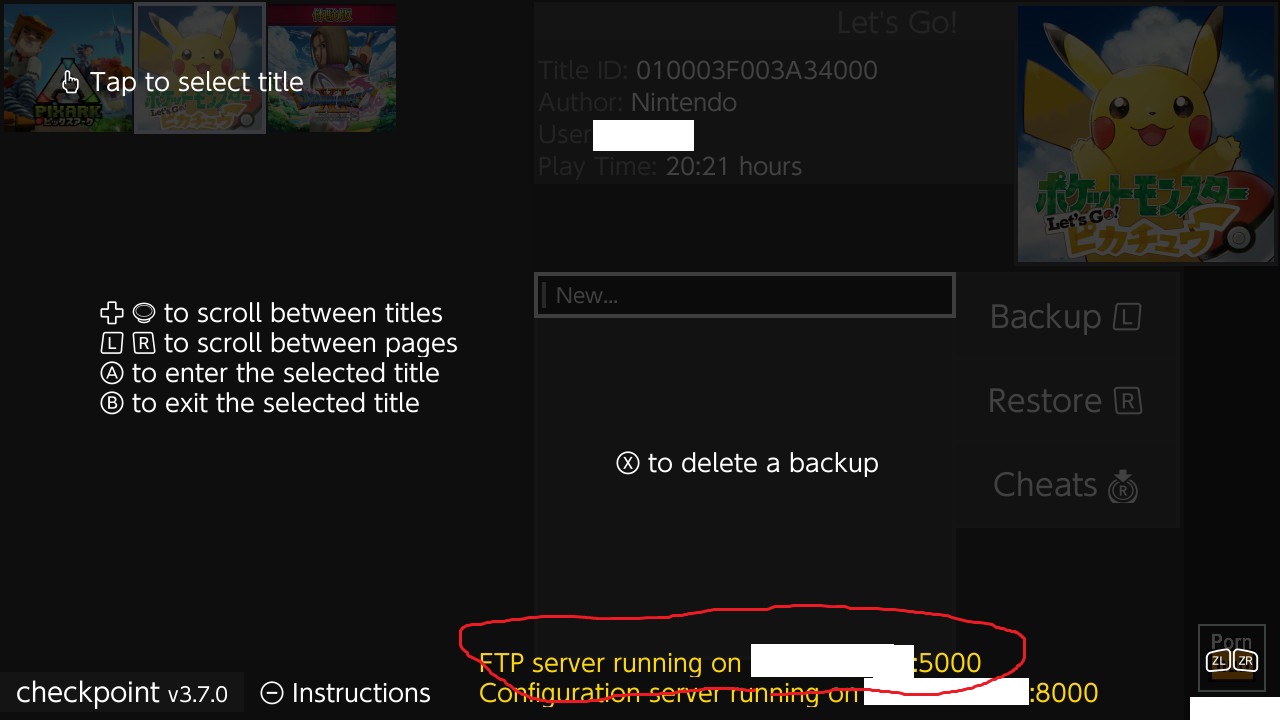Viewport: 1280px width, 720px height.
Task: Click the X icon for delete backup
Action: click(628, 464)
